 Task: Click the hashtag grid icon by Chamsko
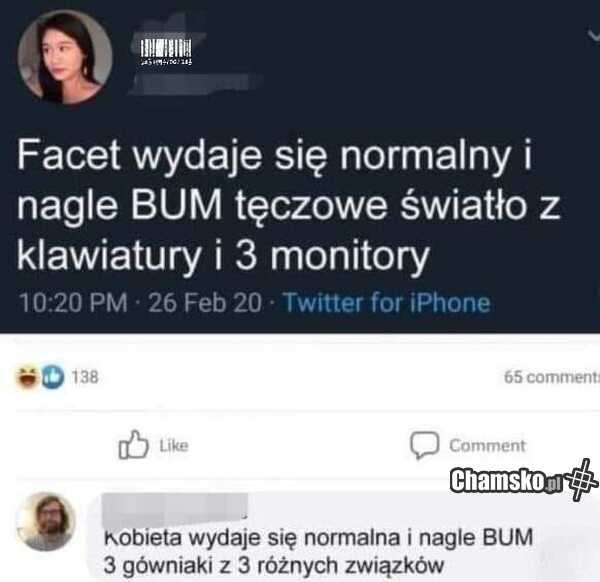click(582, 479)
